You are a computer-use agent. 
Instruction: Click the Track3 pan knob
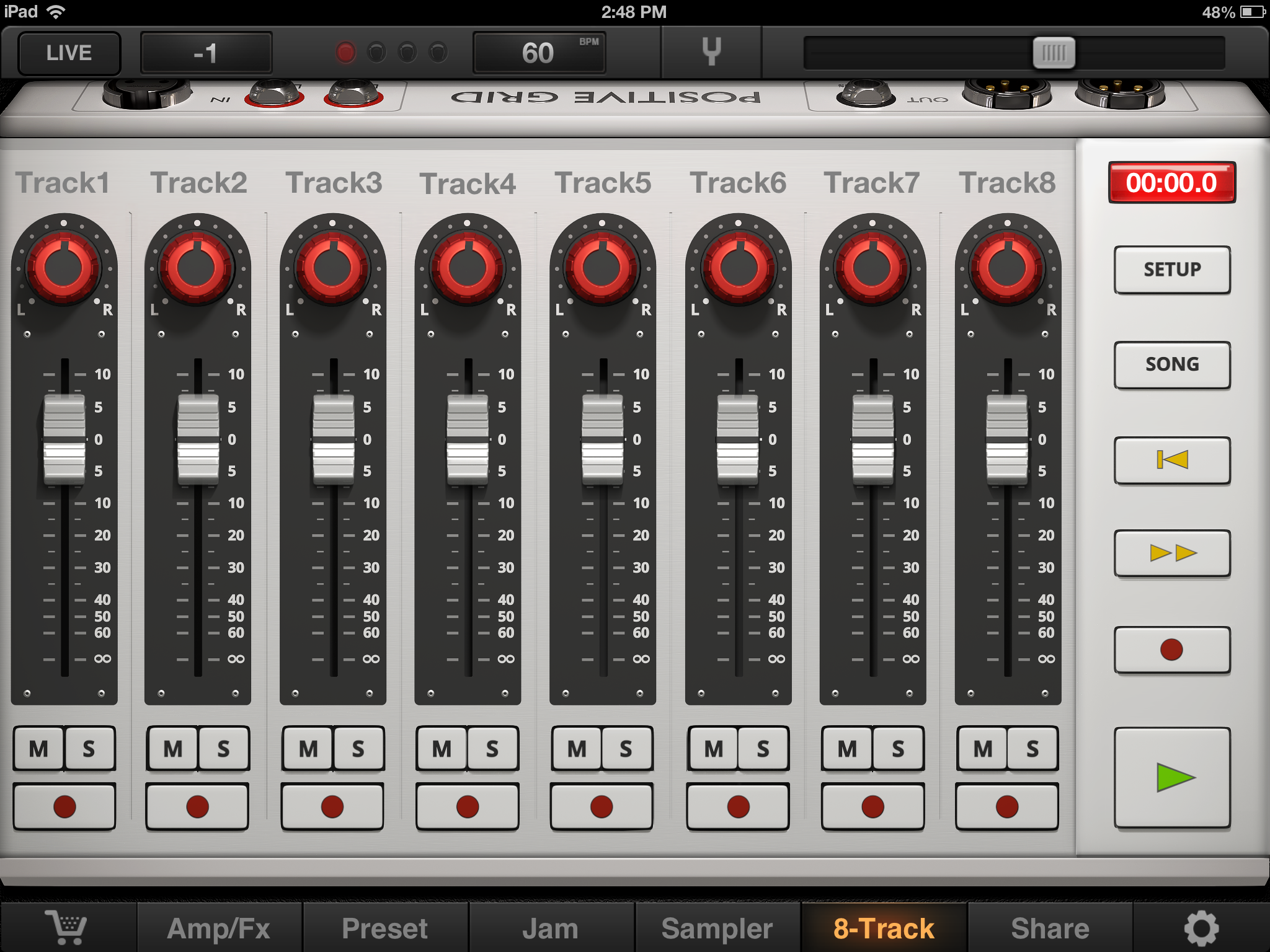point(332,268)
